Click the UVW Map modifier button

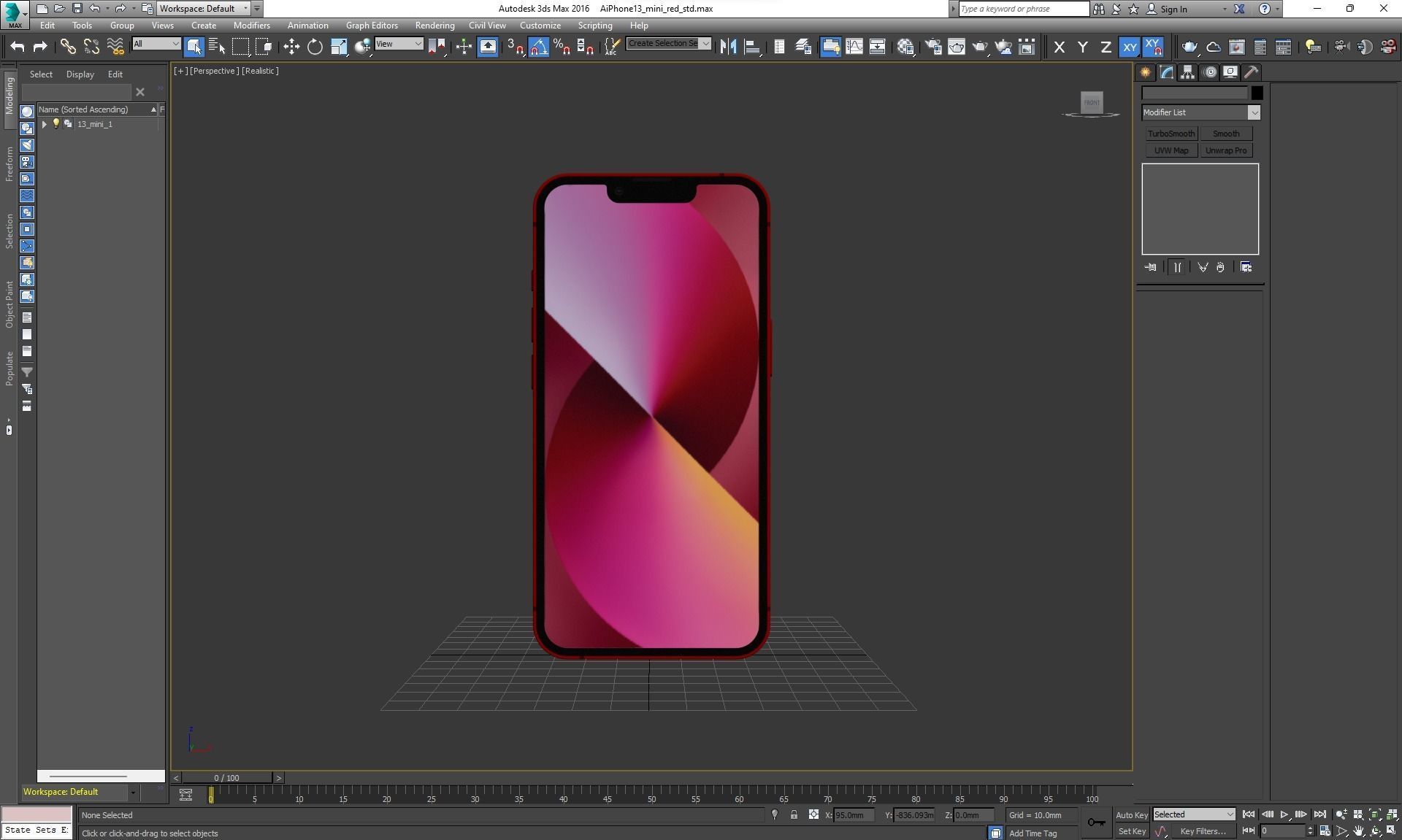pyautogui.click(x=1171, y=150)
